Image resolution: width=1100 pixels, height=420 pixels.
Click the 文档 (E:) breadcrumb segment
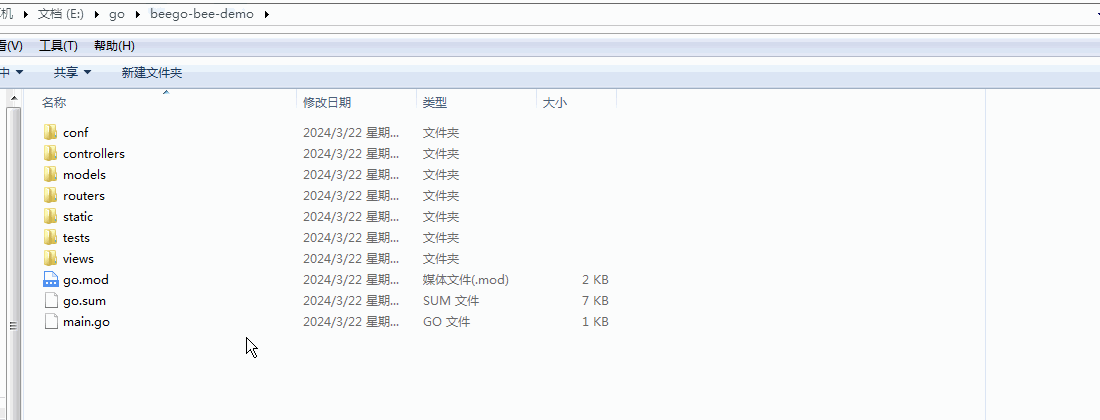(61, 13)
